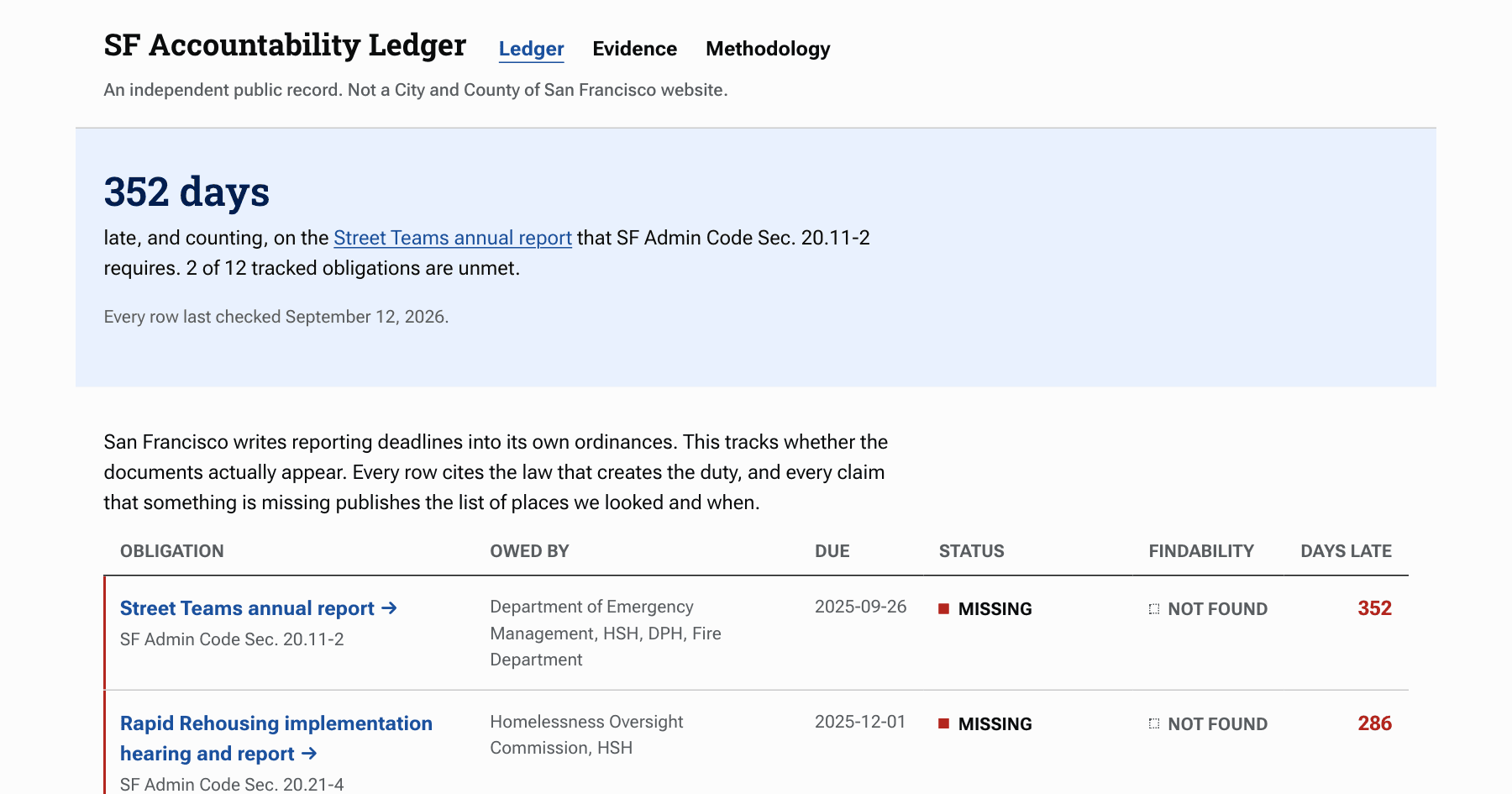Click the Homelessness Oversight Commission, HSH cell
The height and width of the screenshot is (794, 1512).
point(586,734)
